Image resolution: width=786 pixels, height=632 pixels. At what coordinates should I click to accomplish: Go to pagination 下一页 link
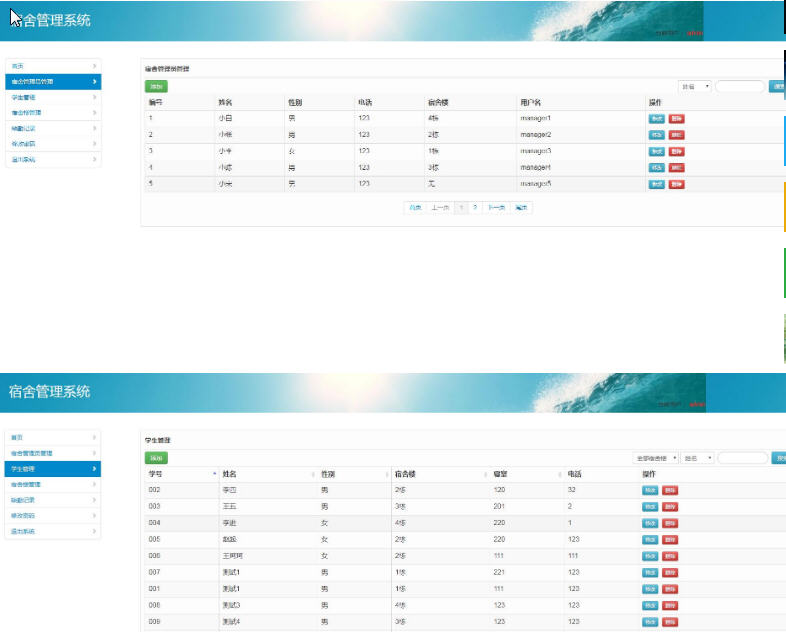point(496,207)
